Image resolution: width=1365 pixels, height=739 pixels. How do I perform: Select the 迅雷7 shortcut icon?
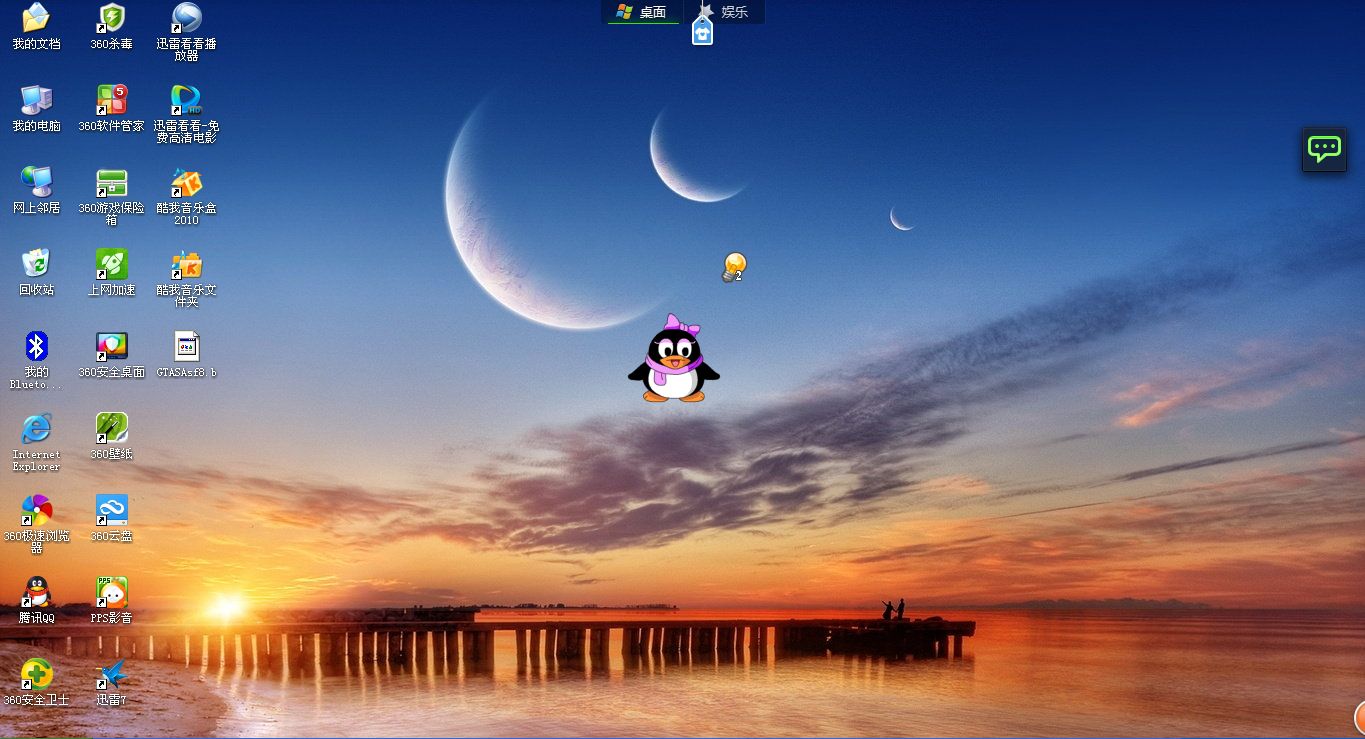(x=111, y=674)
